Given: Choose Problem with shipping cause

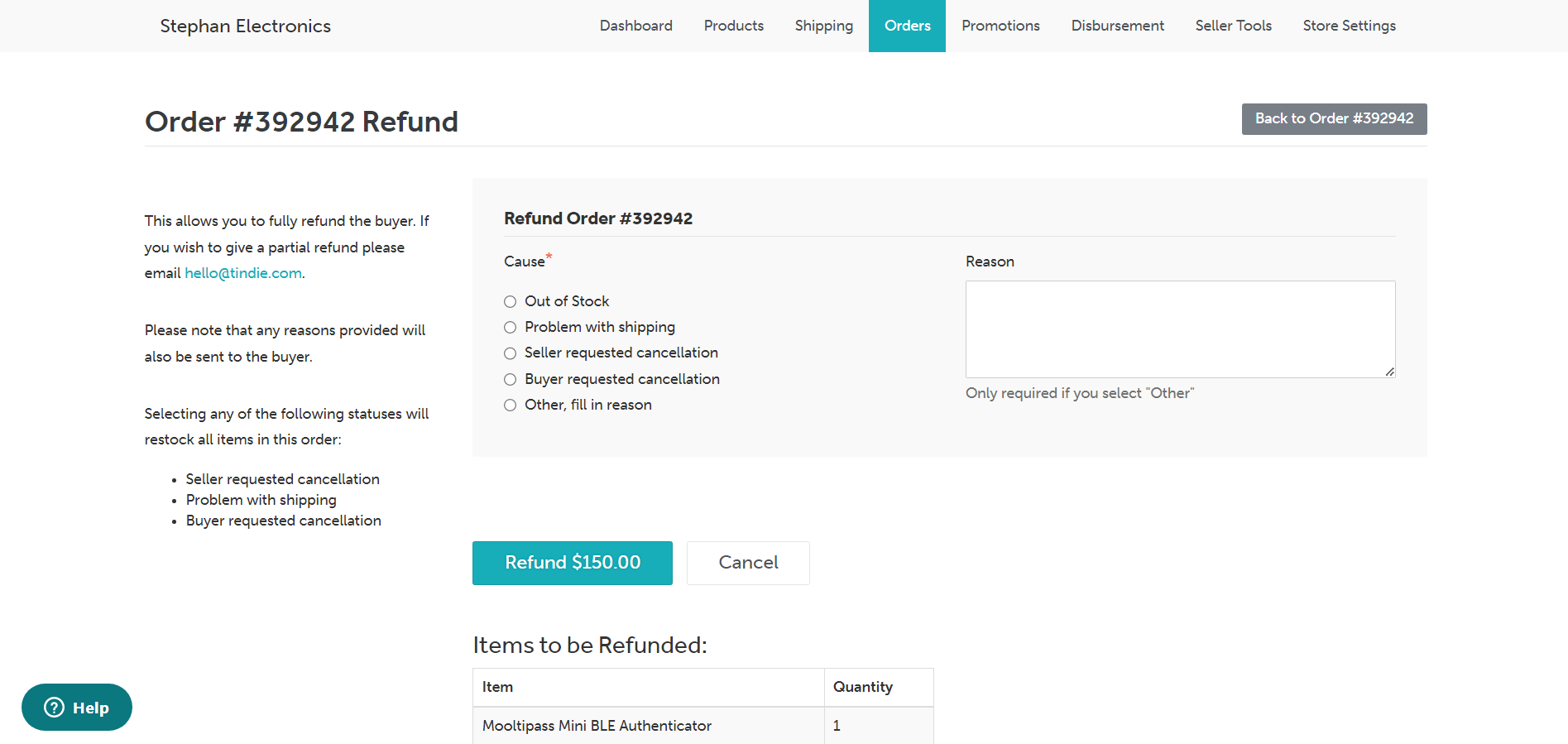Looking at the screenshot, I should 511,328.
